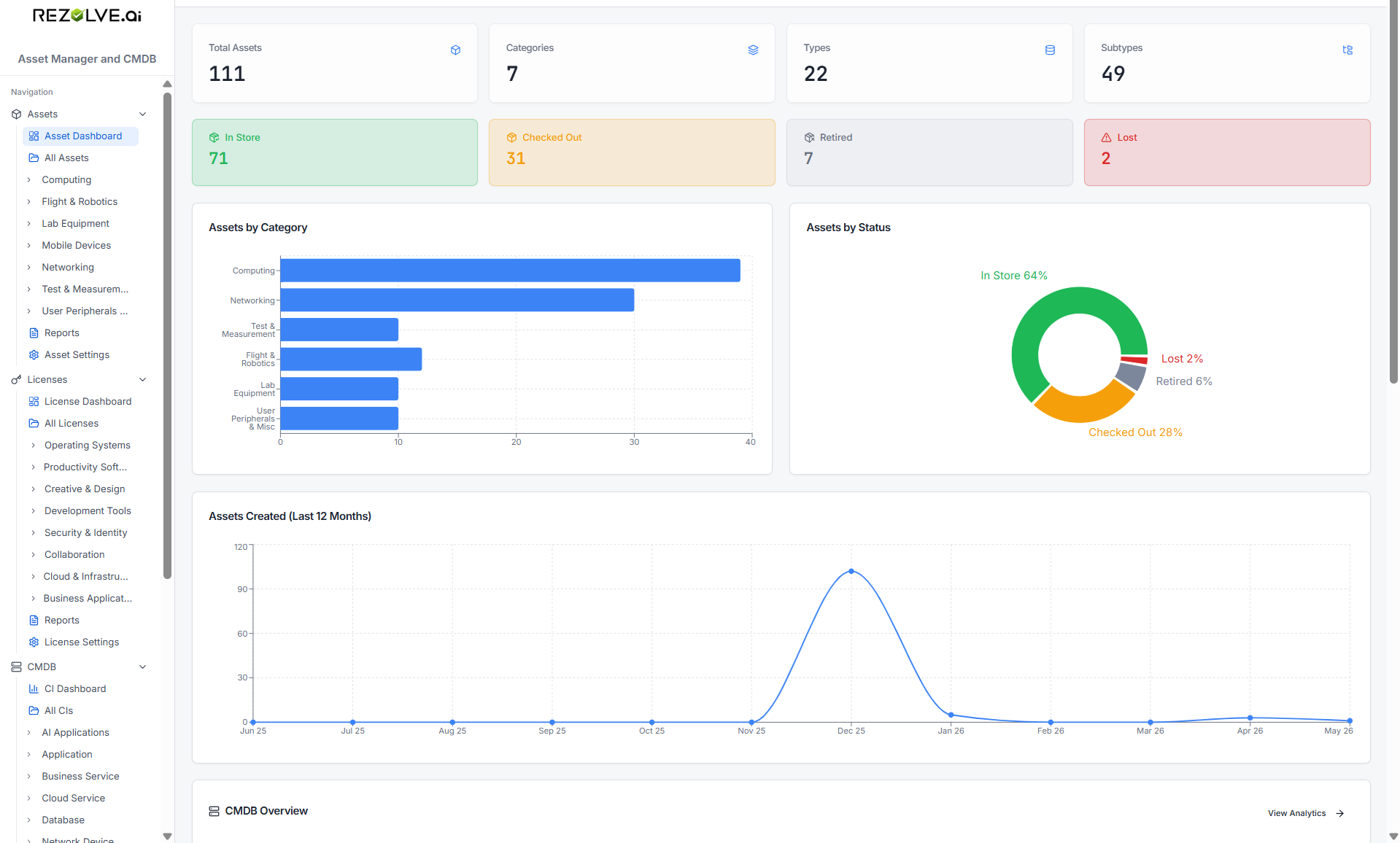This screenshot has height=843, width=1400.
Task: Open the Lost status card
Action: (1227, 152)
